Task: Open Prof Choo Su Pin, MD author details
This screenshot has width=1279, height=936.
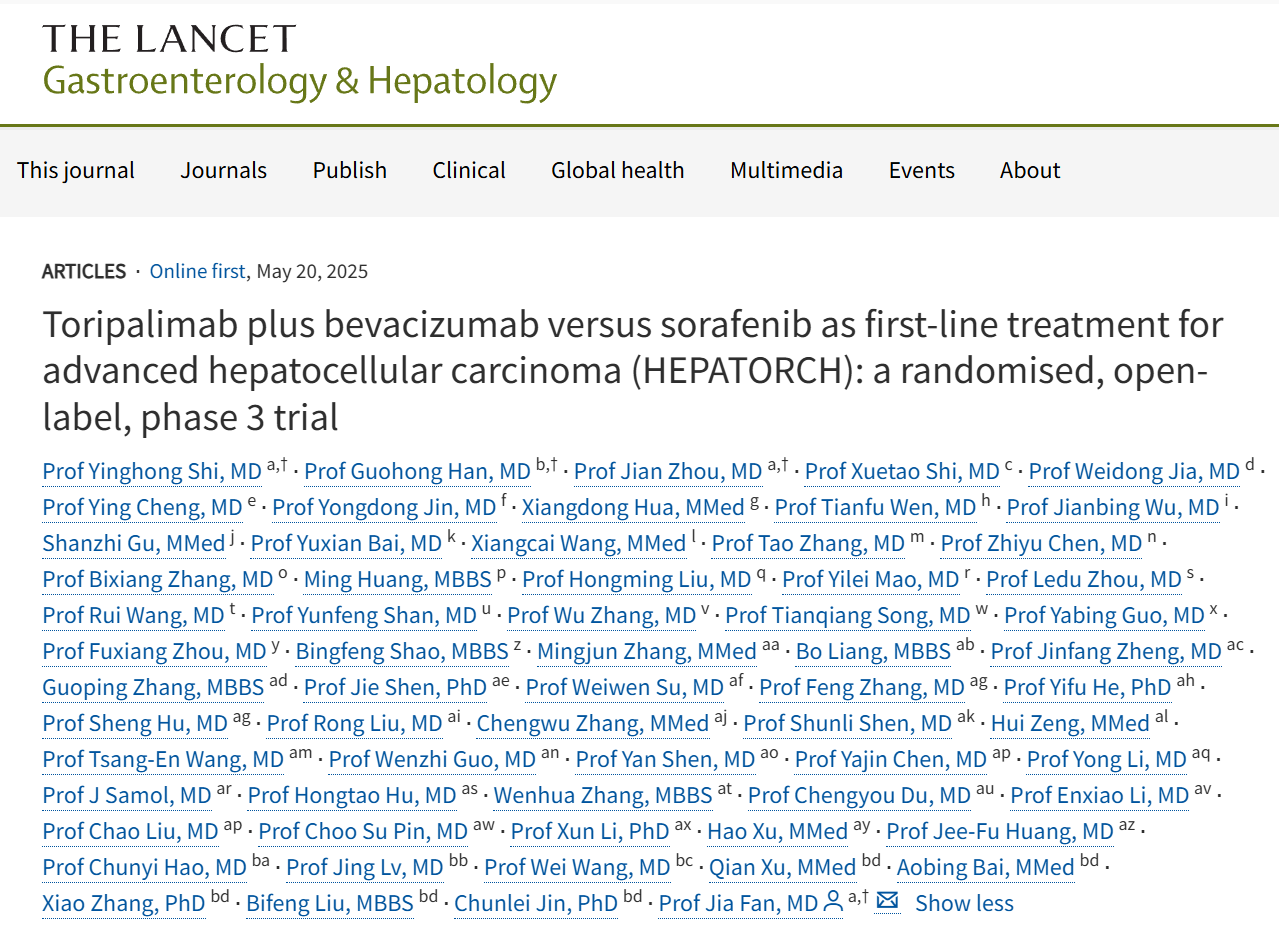Action: (x=363, y=832)
